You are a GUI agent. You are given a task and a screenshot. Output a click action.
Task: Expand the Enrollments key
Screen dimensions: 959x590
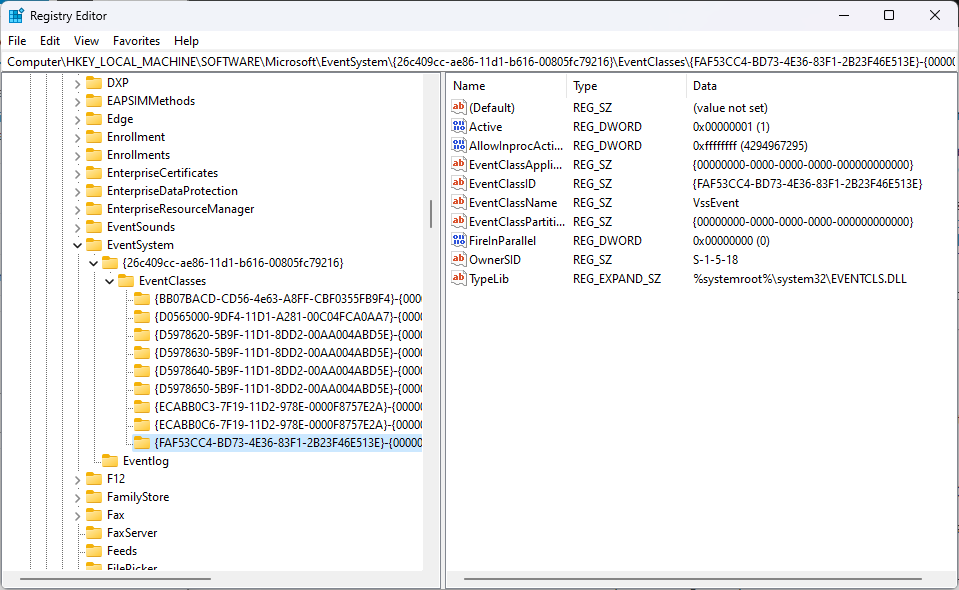[77, 155]
